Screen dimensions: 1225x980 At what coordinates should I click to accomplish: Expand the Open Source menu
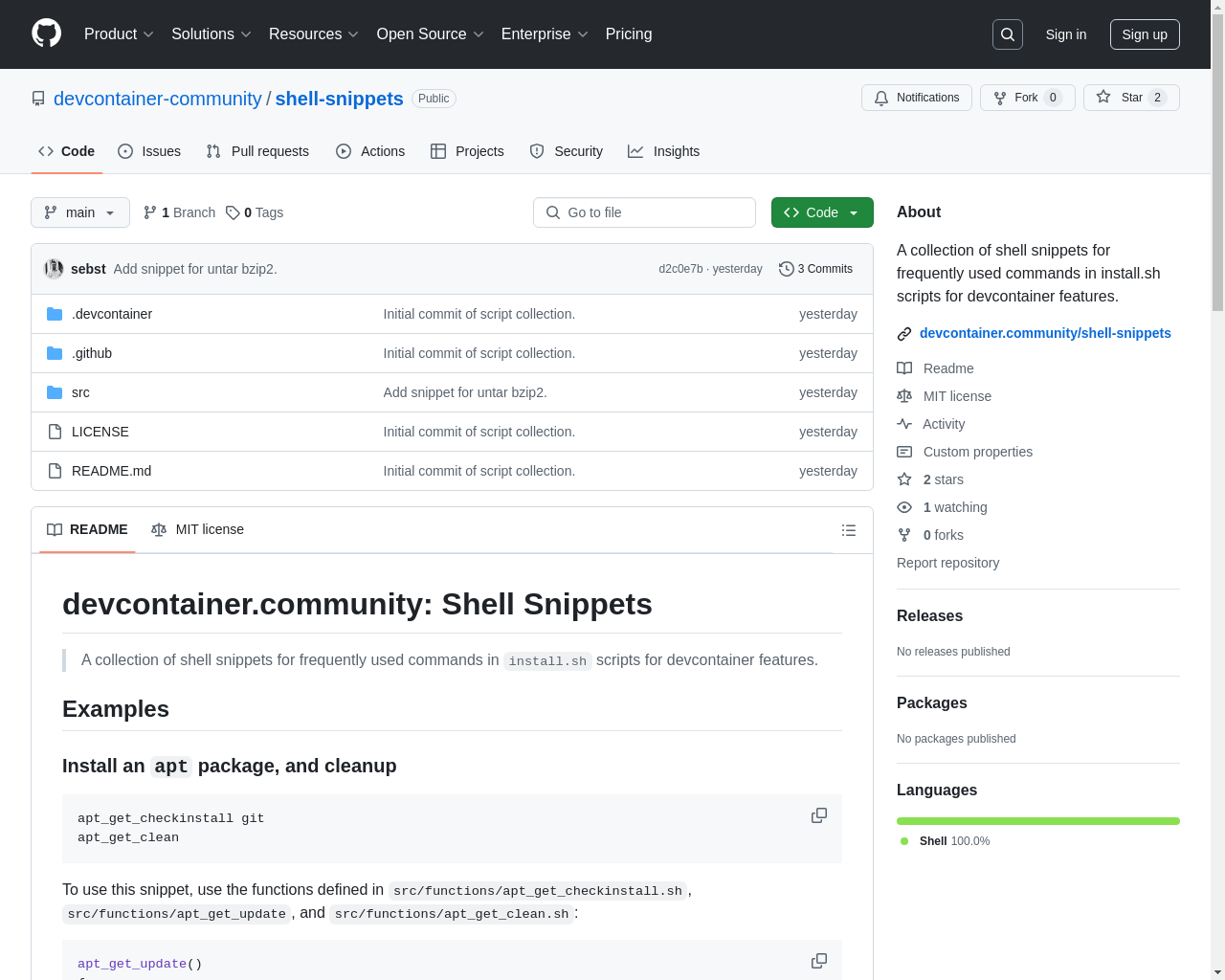(x=431, y=34)
